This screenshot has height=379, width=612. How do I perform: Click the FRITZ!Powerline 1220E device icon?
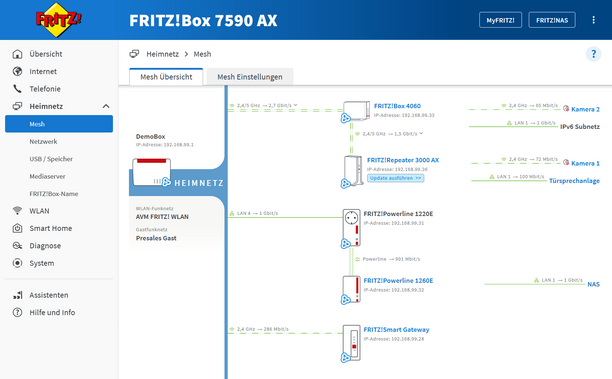coord(351,228)
